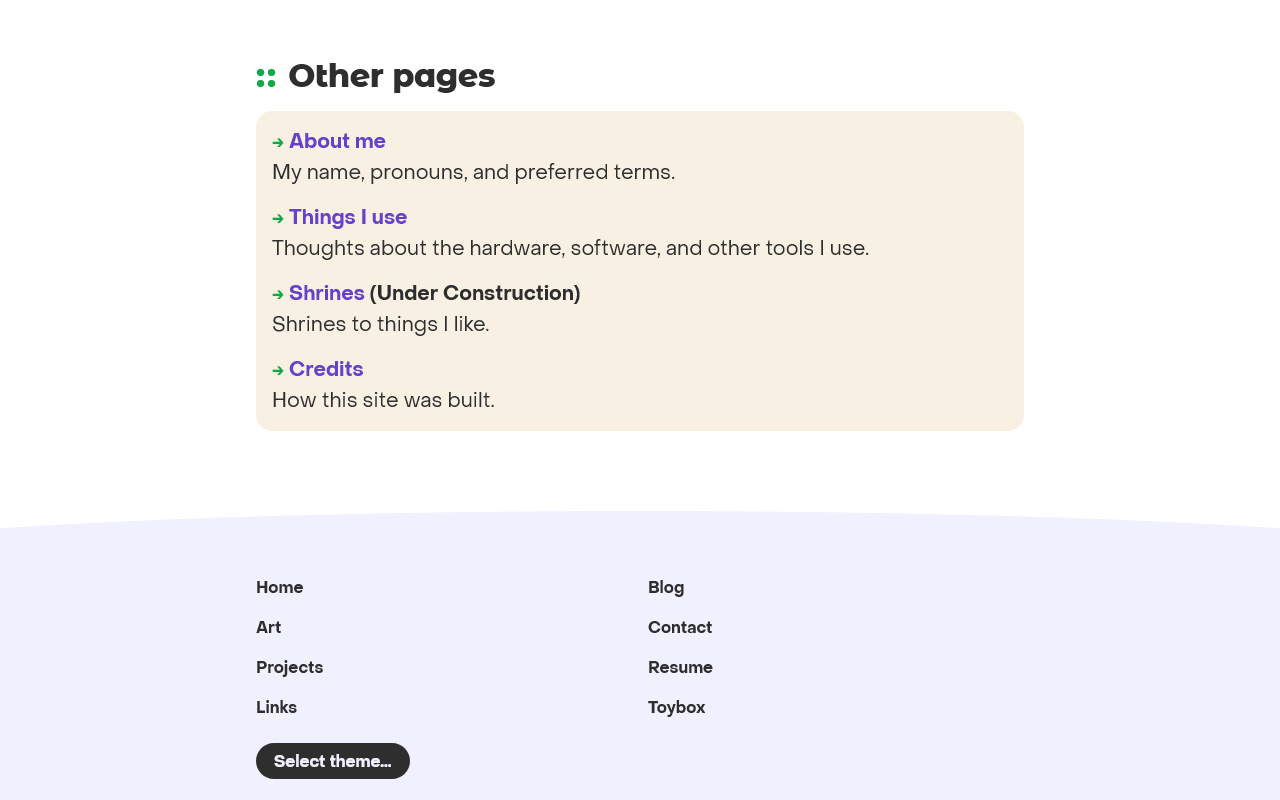1280x800 pixels.
Task: Open the Select theme dropdown button
Action: (333, 761)
